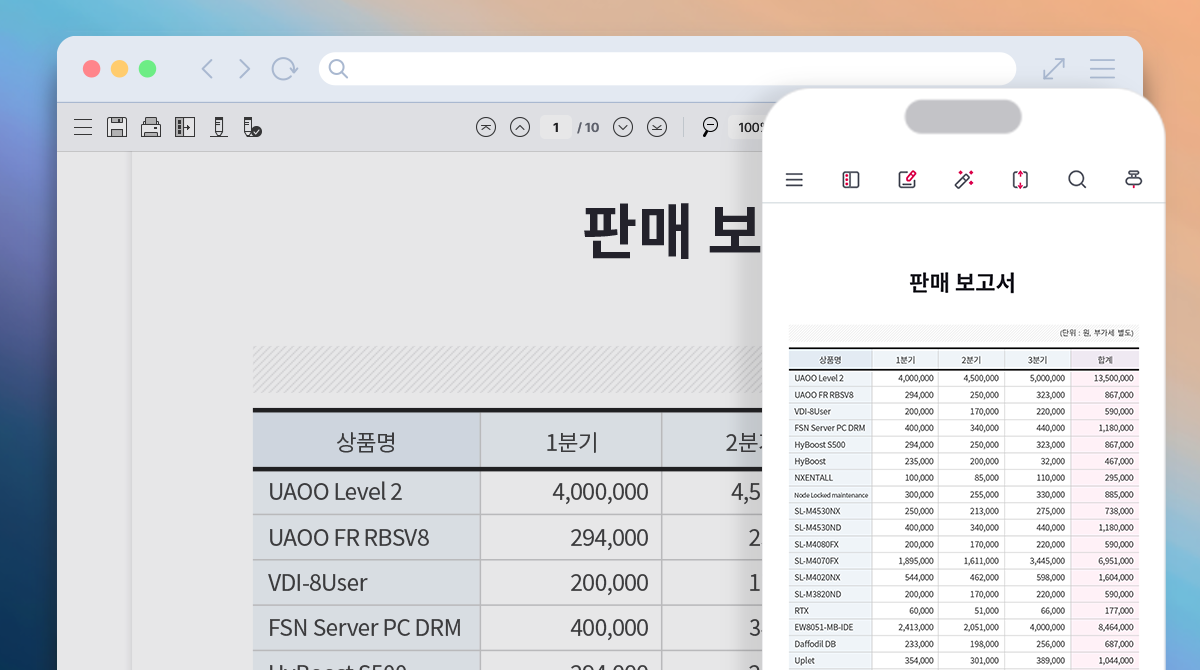Click mobile total 13,500,000

click(x=1114, y=378)
